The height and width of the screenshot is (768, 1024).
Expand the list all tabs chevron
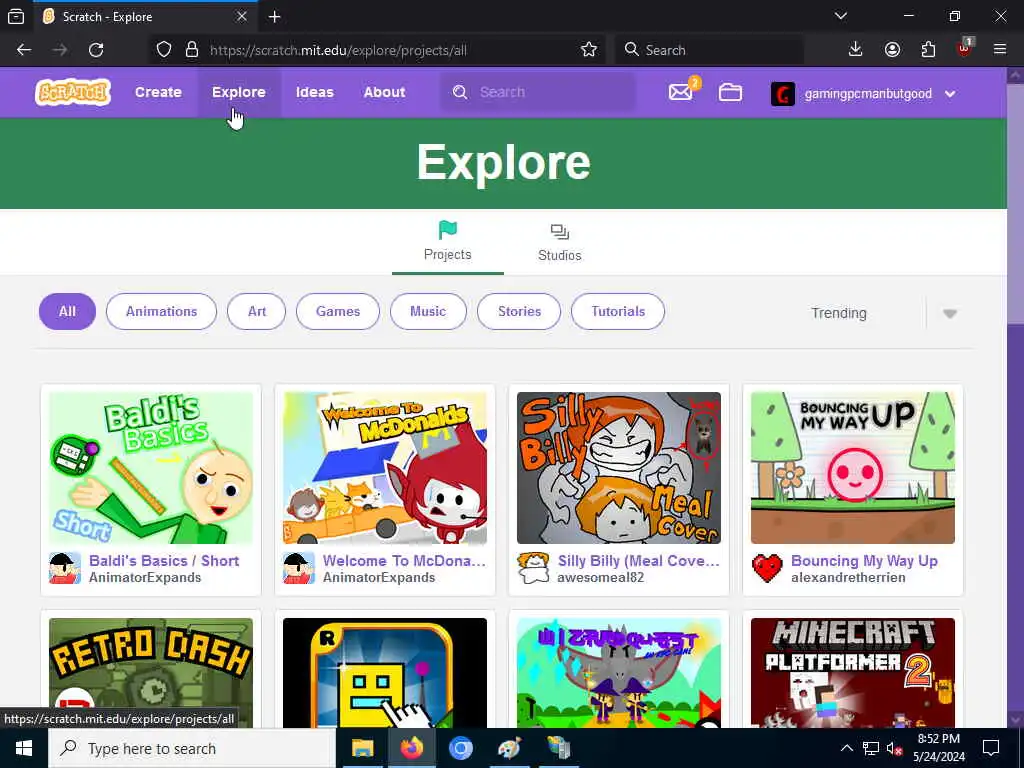point(841,16)
